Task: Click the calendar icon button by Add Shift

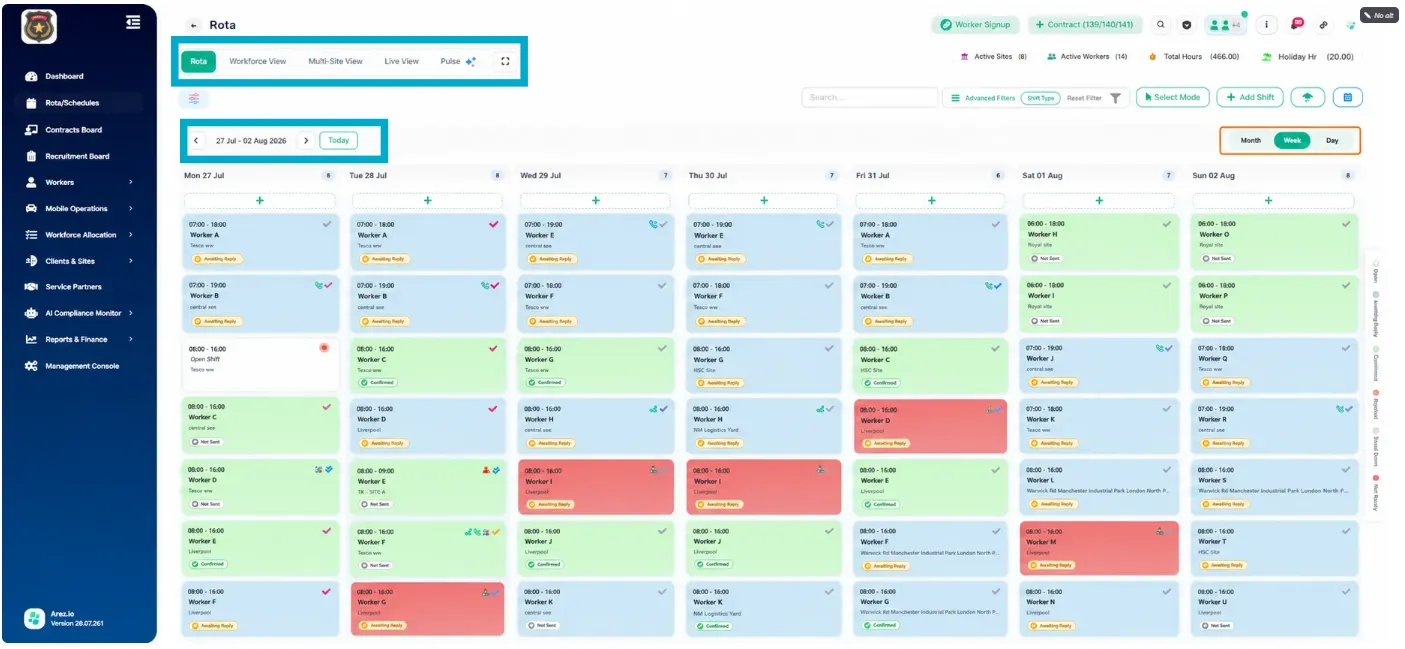Action: coord(1348,97)
